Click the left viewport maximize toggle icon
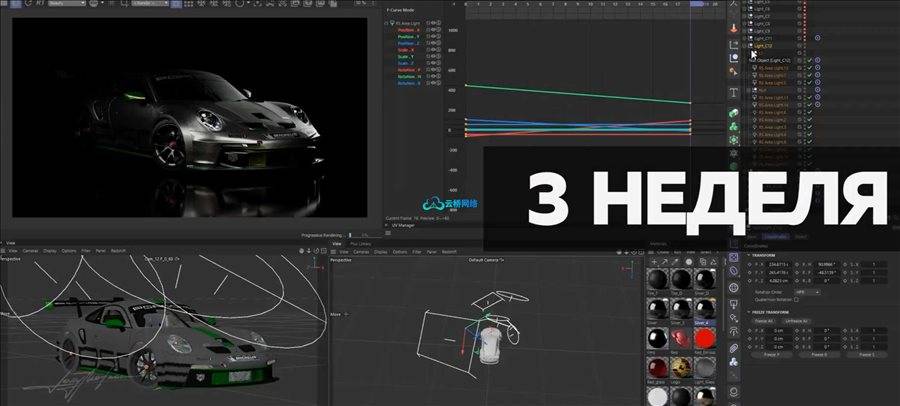Viewport: 900px width, 406px height. pyautogui.click(x=324, y=251)
